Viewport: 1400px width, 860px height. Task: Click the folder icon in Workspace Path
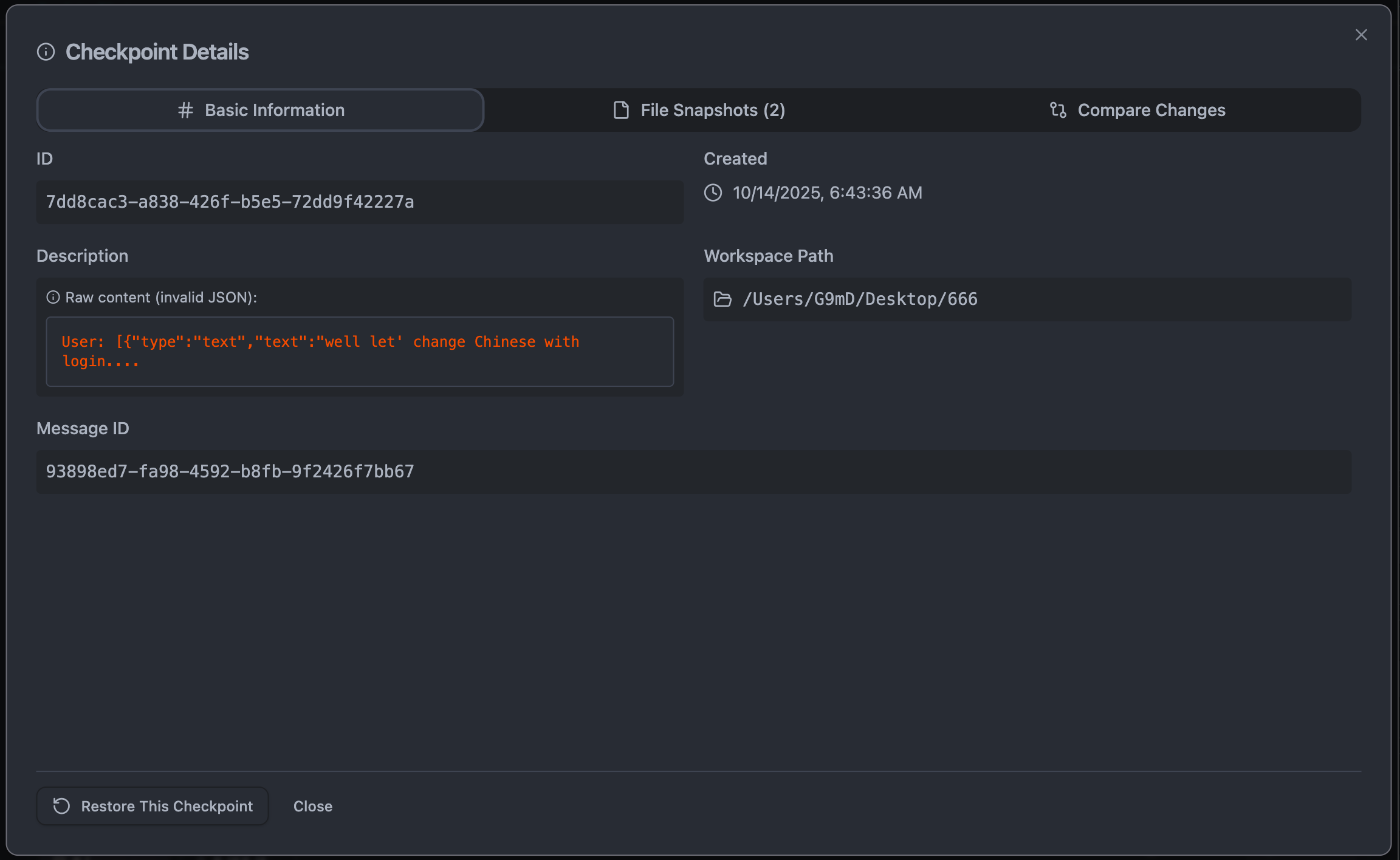(722, 299)
